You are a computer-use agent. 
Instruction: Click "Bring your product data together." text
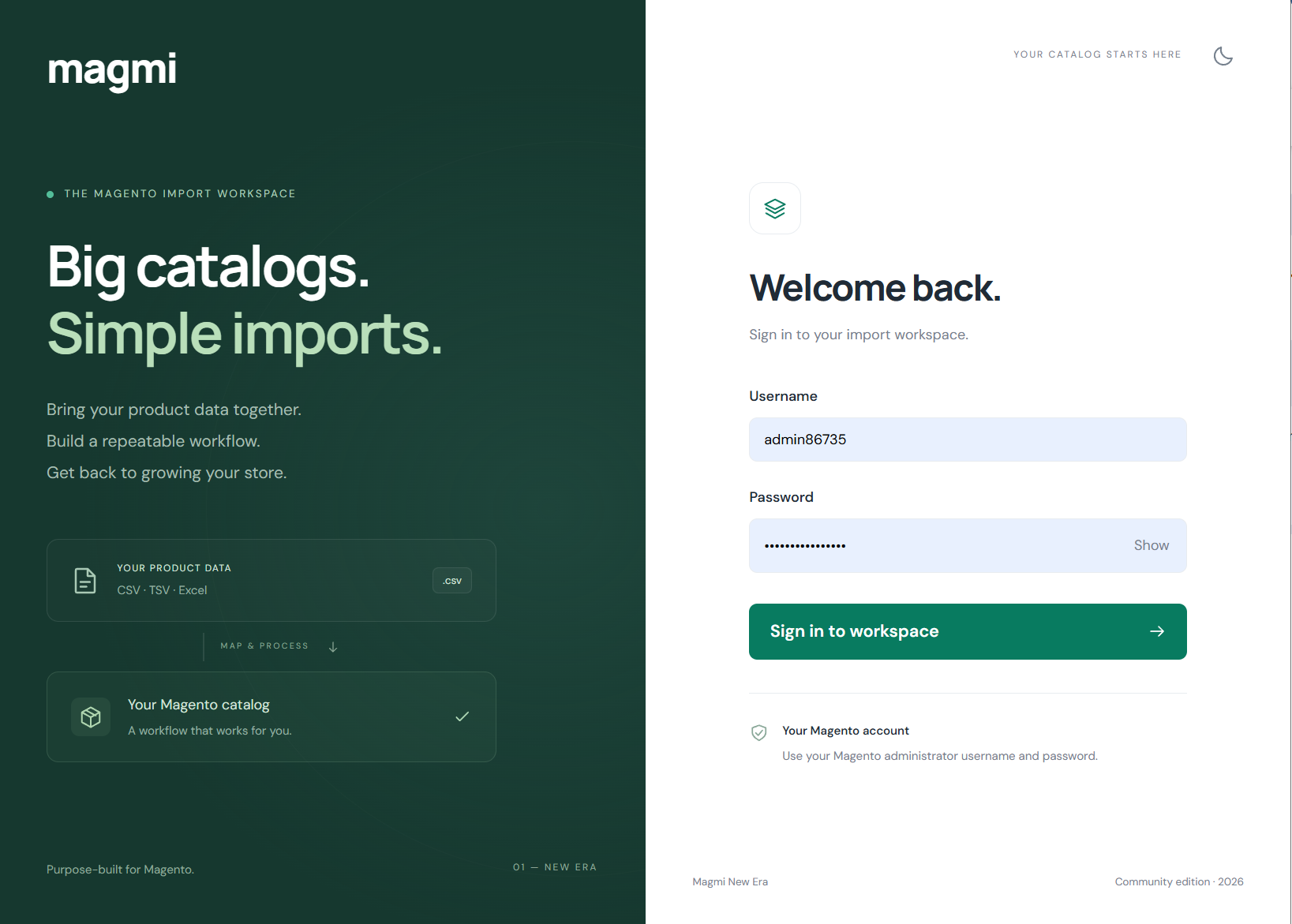(x=174, y=410)
